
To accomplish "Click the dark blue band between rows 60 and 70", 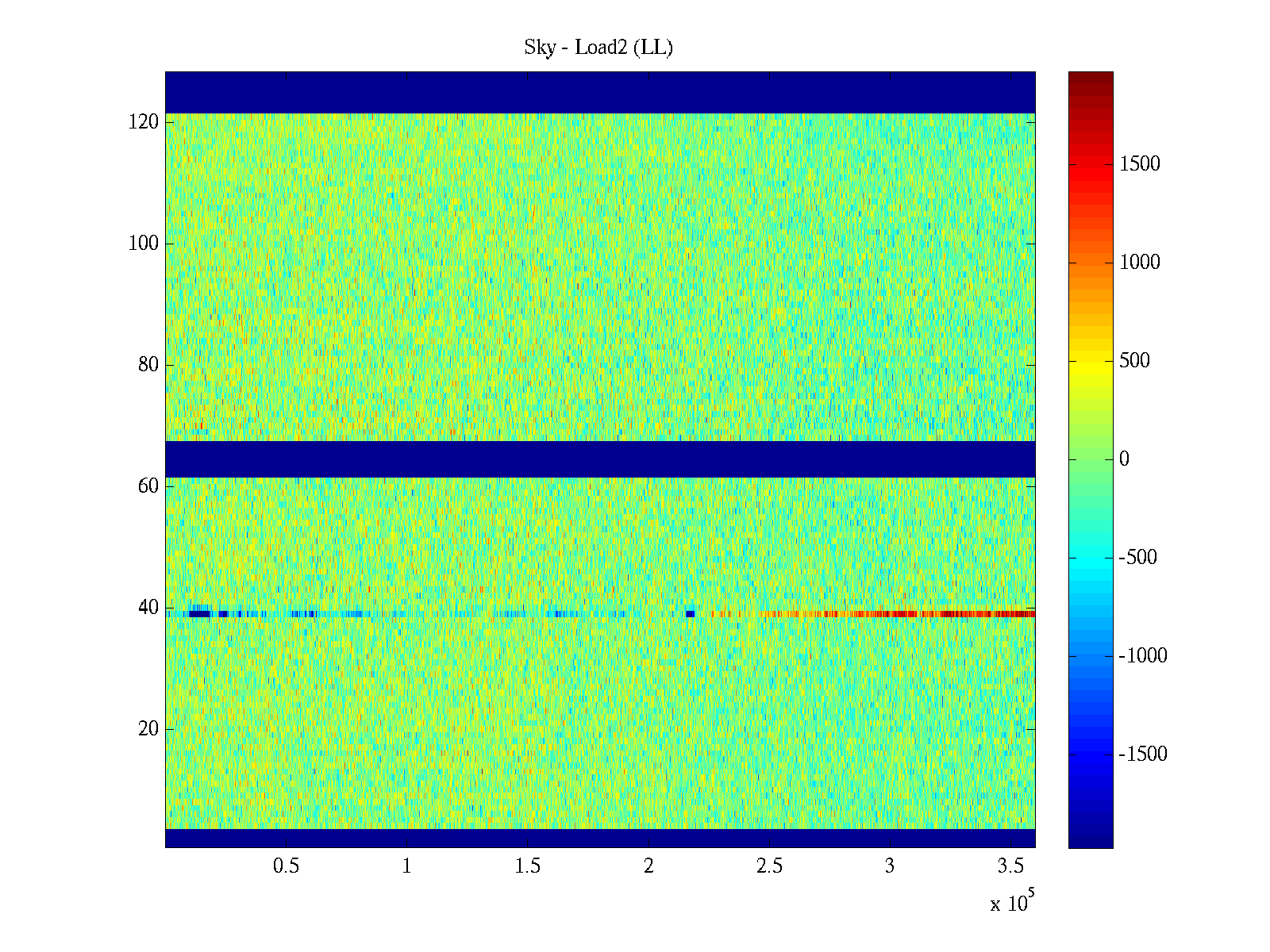I will tap(600, 459).
